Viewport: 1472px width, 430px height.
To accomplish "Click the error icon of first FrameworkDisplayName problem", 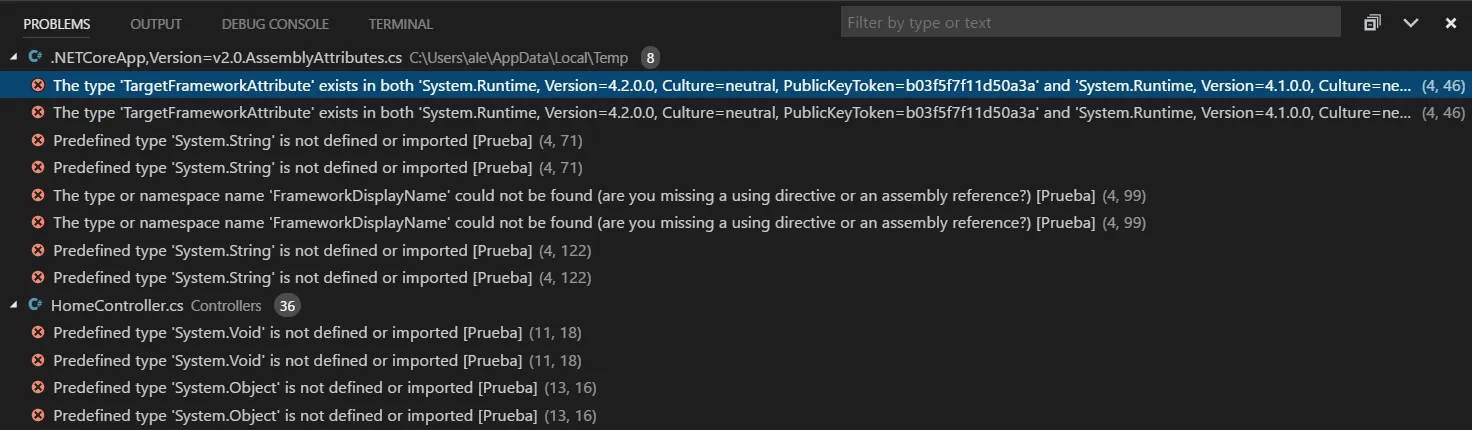I will (x=39, y=196).
